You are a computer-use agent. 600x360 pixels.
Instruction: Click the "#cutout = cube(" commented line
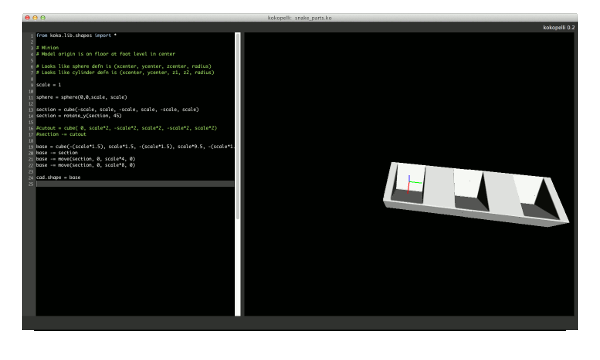coord(126,128)
